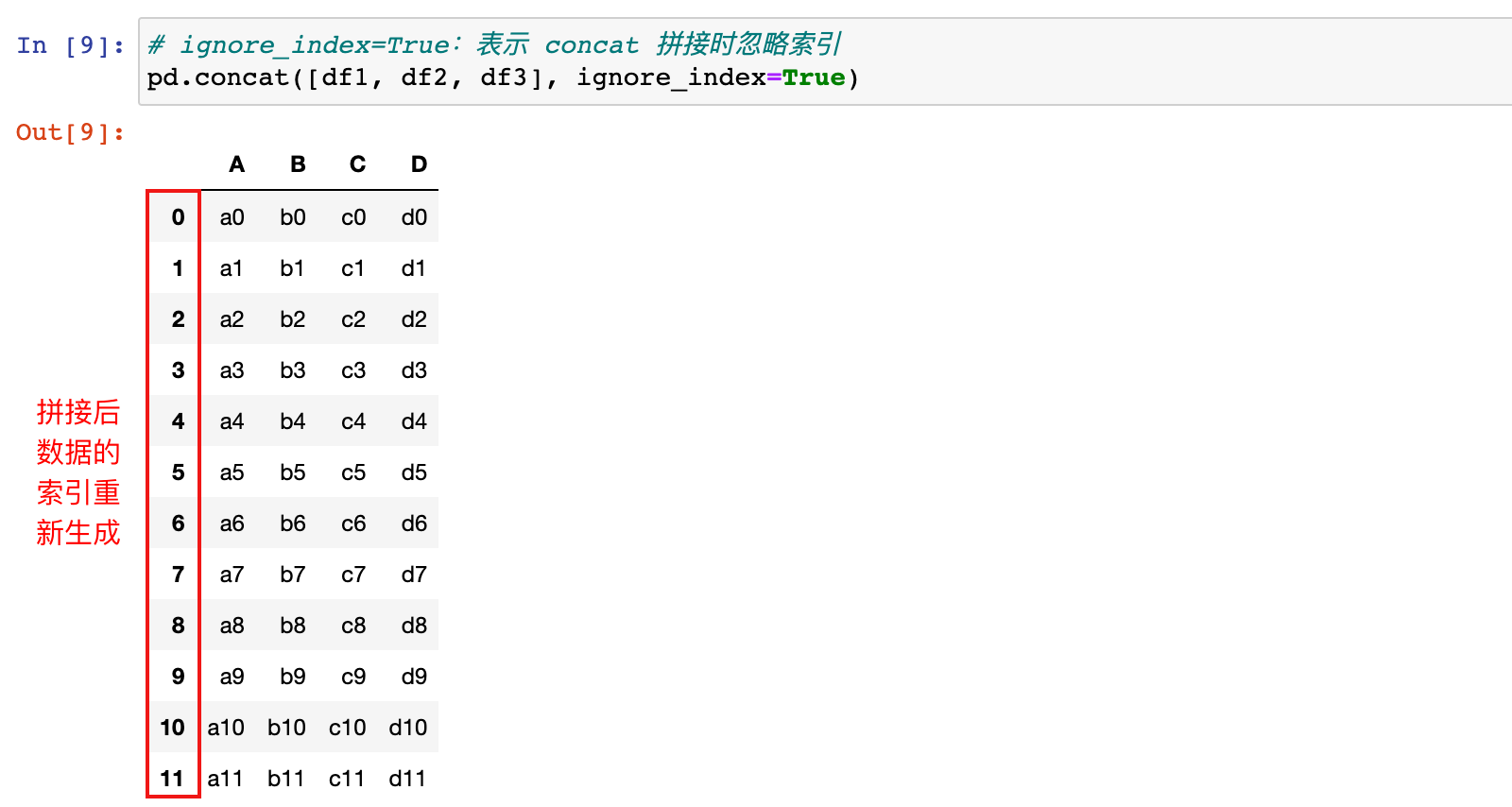Select the Out[9]: prompt label
The height and width of the screenshot is (807, 1512).
(71, 132)
